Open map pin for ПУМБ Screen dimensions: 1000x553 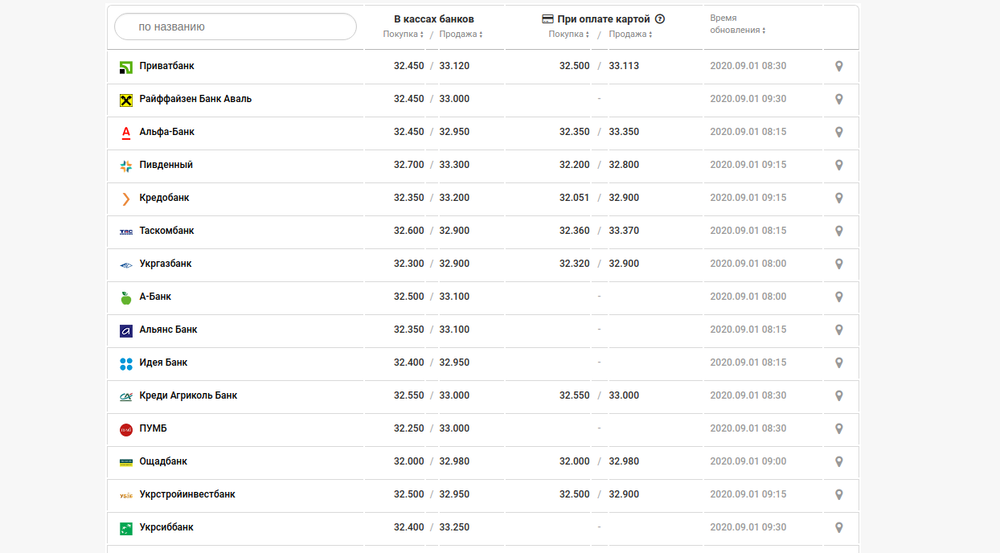[839, 429]
